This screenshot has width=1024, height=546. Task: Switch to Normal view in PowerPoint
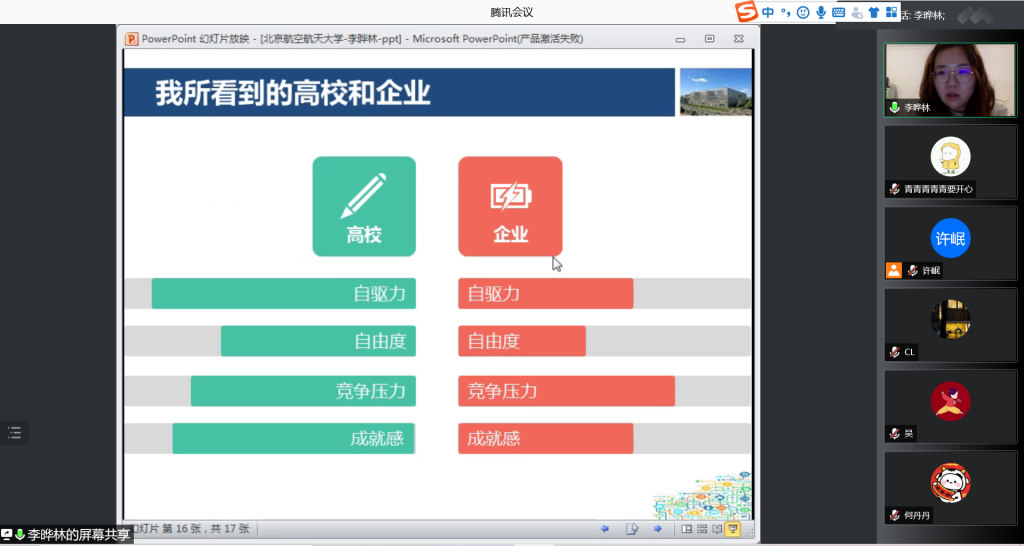686,529
